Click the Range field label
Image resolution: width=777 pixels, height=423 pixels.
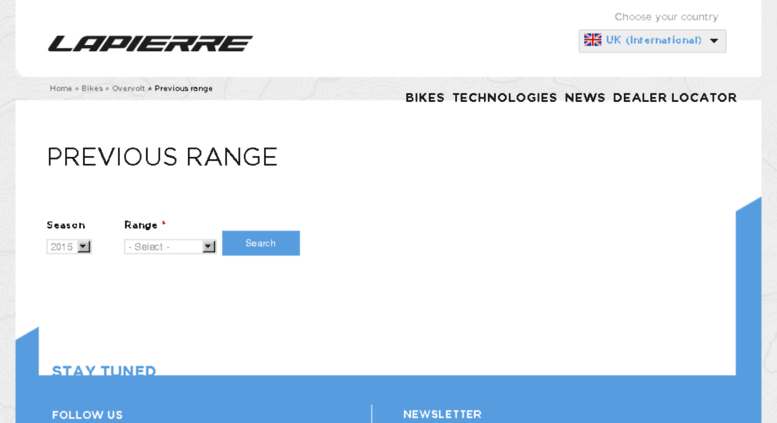[141, 225]
